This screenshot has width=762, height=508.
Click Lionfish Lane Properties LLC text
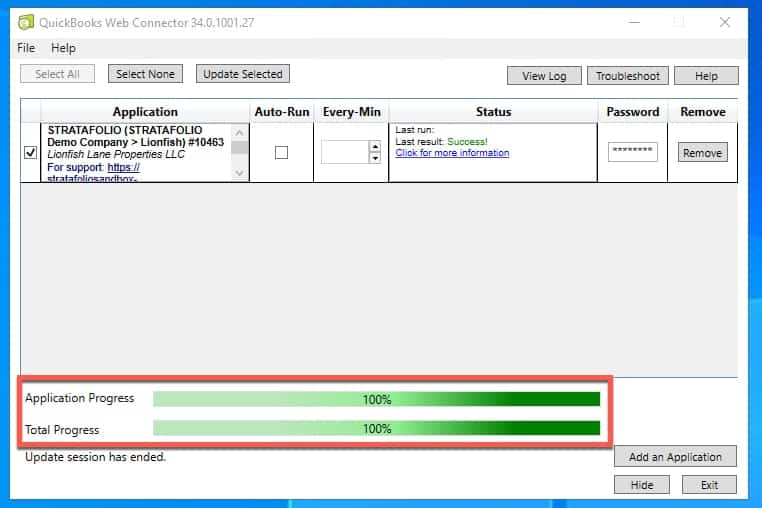point(116,154)
